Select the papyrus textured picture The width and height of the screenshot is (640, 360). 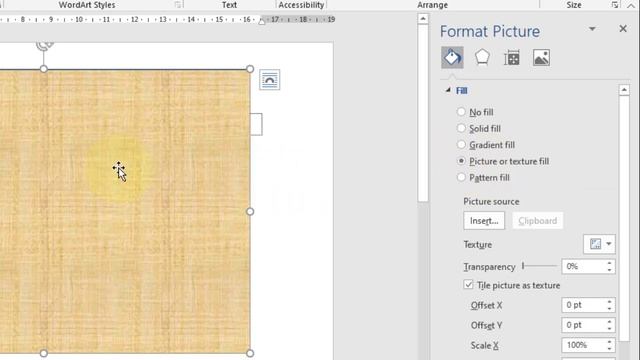(x=124, y=211)
